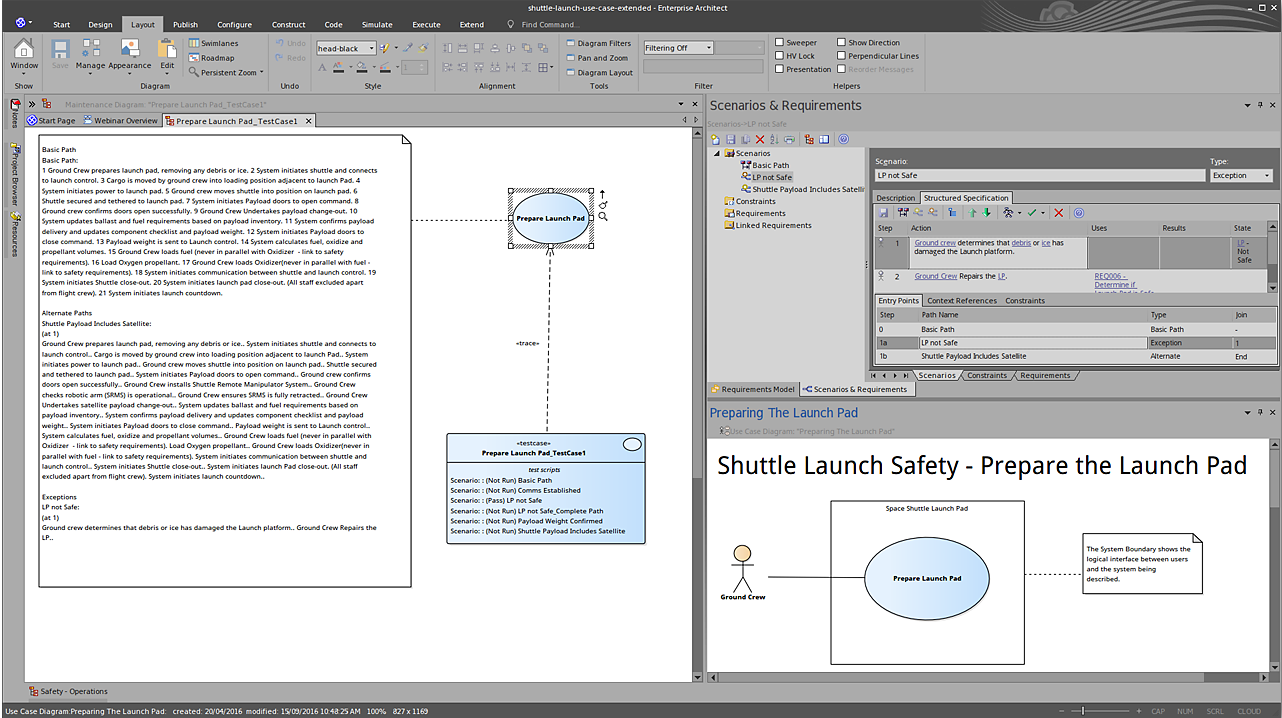Collapse the Scenarios tree node

point(717,154)
